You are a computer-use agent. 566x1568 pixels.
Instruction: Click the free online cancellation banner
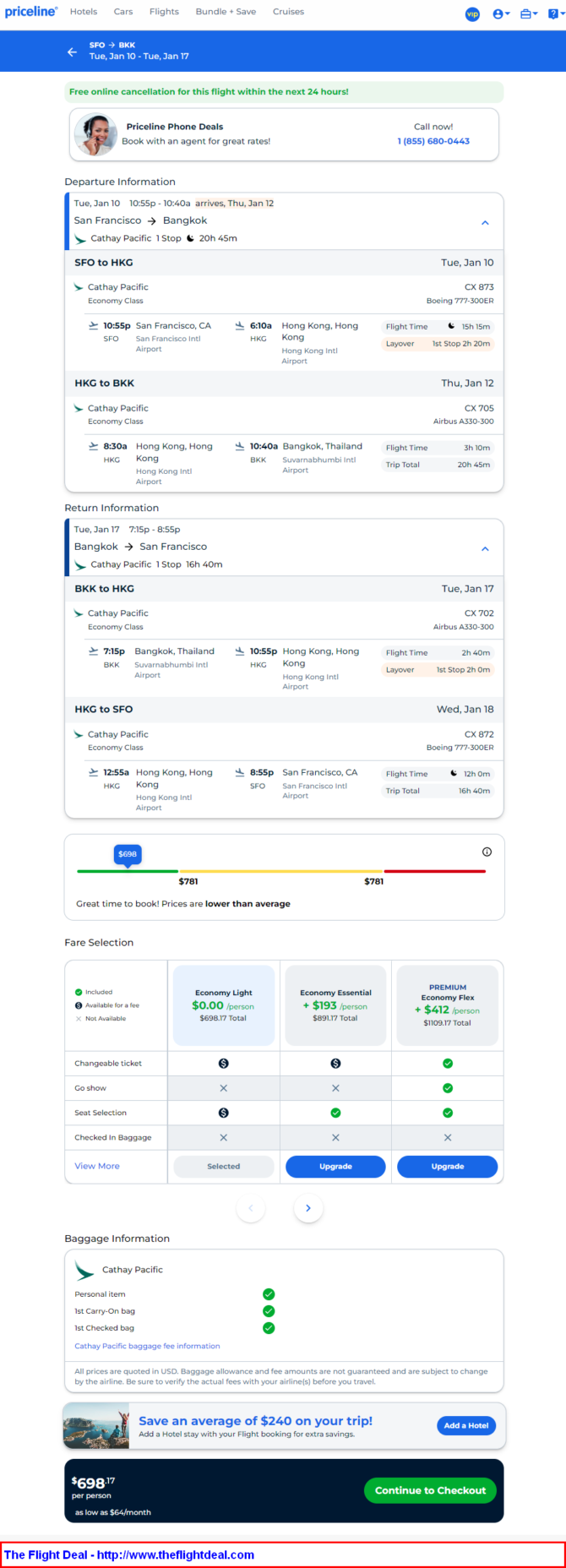pyautogui.click(x=285, y=91)
